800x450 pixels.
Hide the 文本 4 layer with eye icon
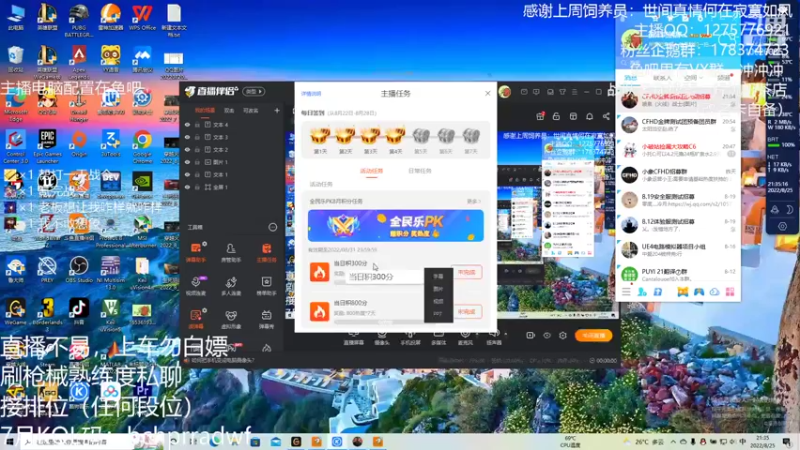[x=187, y=124]
